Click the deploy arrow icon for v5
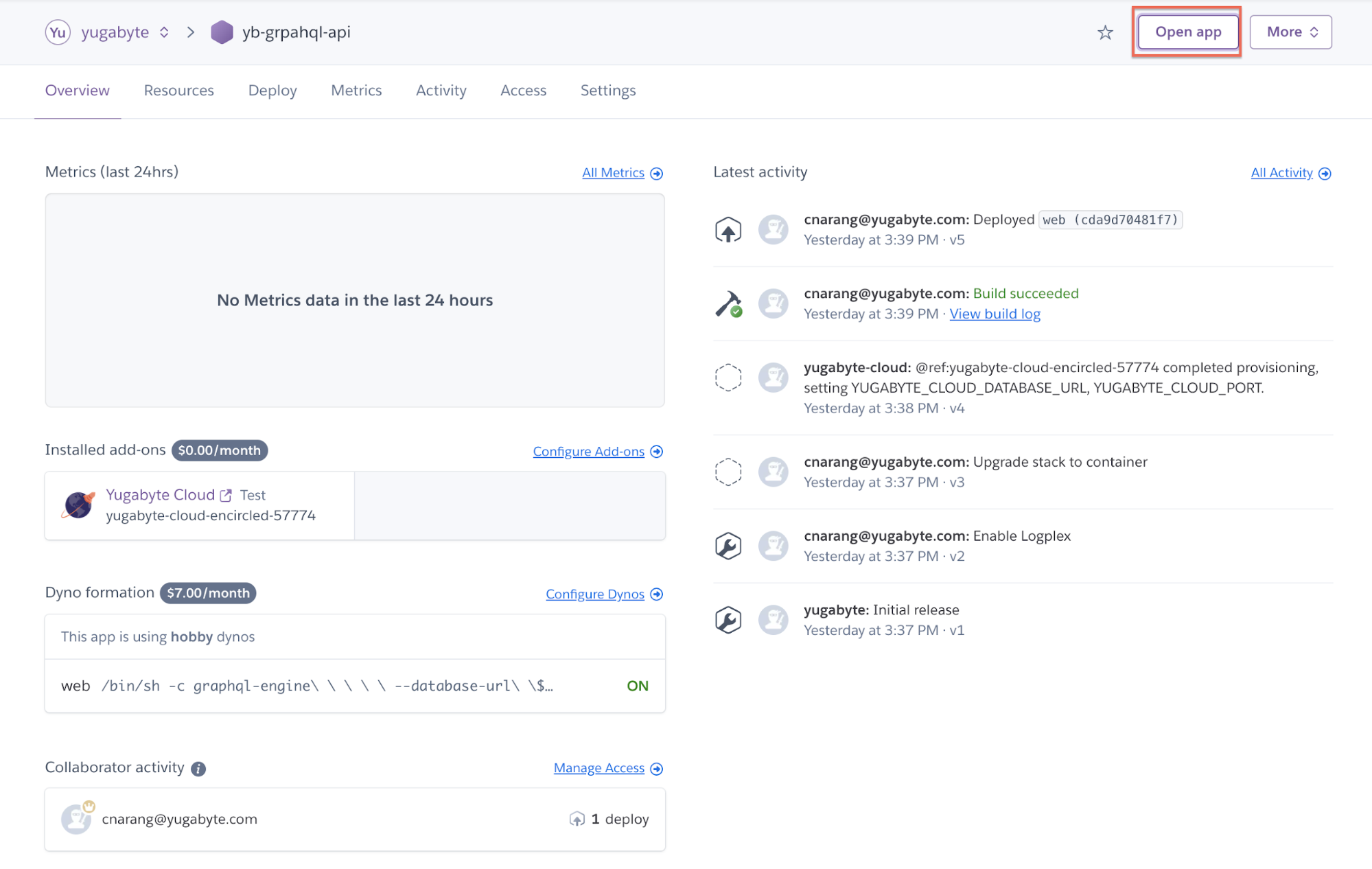This screenshot has width=1372, height=869. 728,230
